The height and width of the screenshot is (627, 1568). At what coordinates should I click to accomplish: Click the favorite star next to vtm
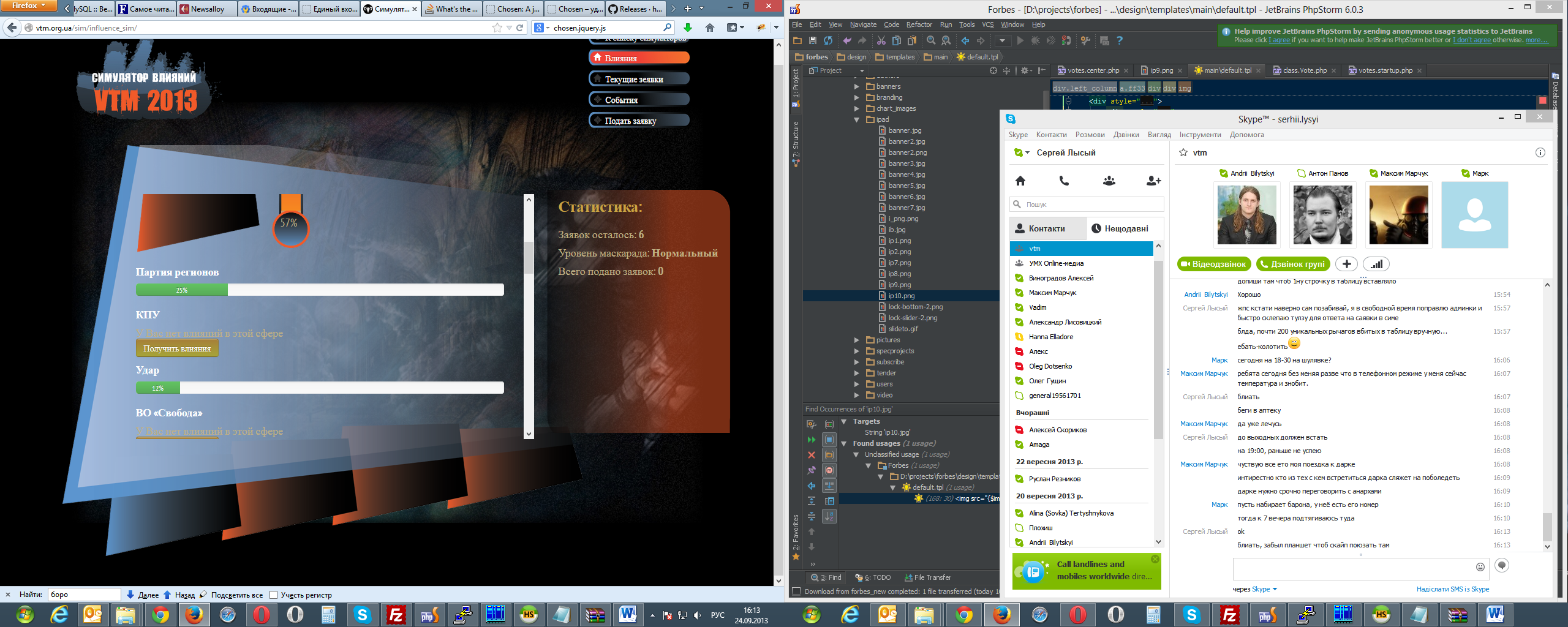point(1183,152)
